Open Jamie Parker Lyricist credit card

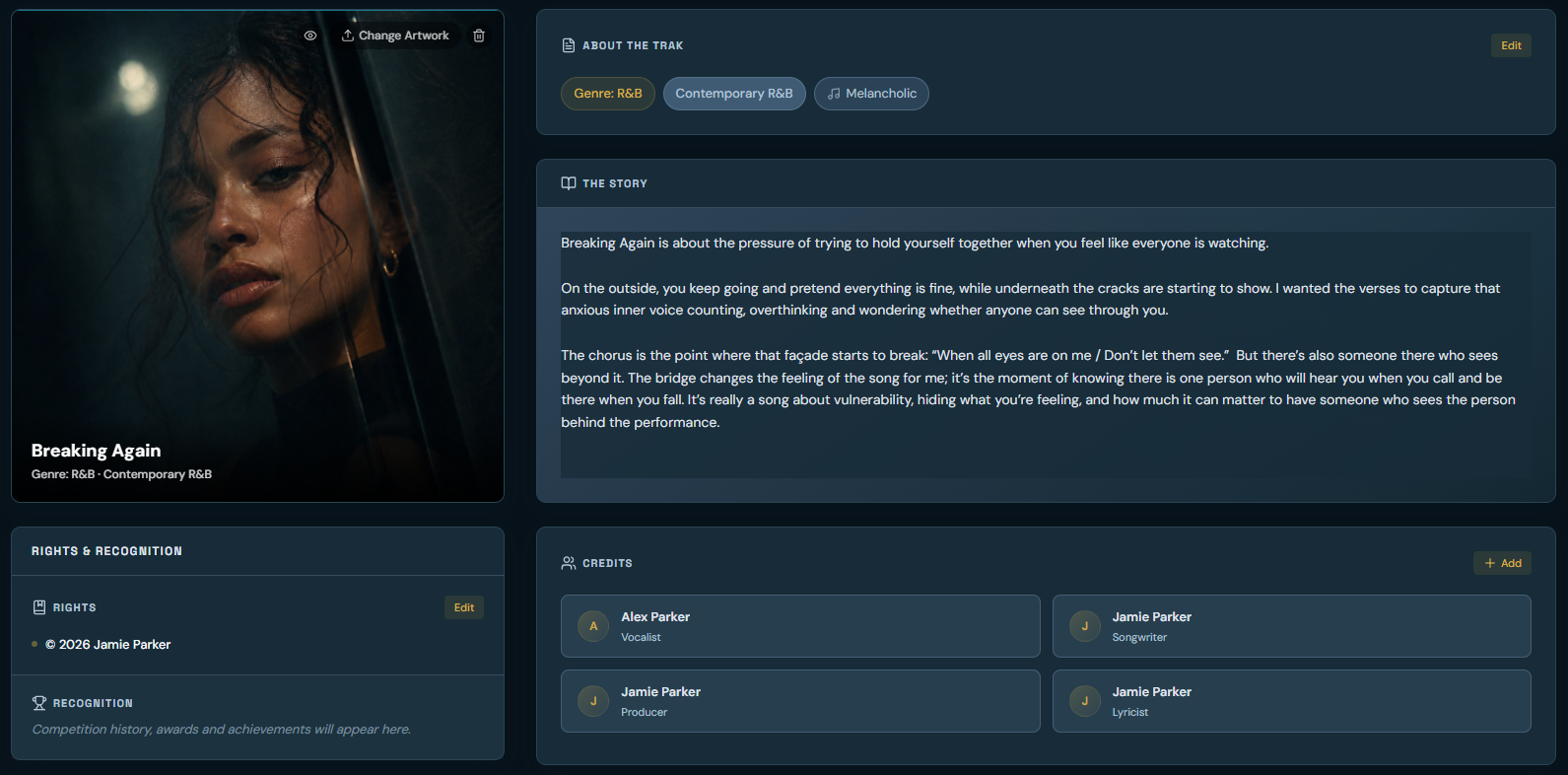coord(1292,701)
